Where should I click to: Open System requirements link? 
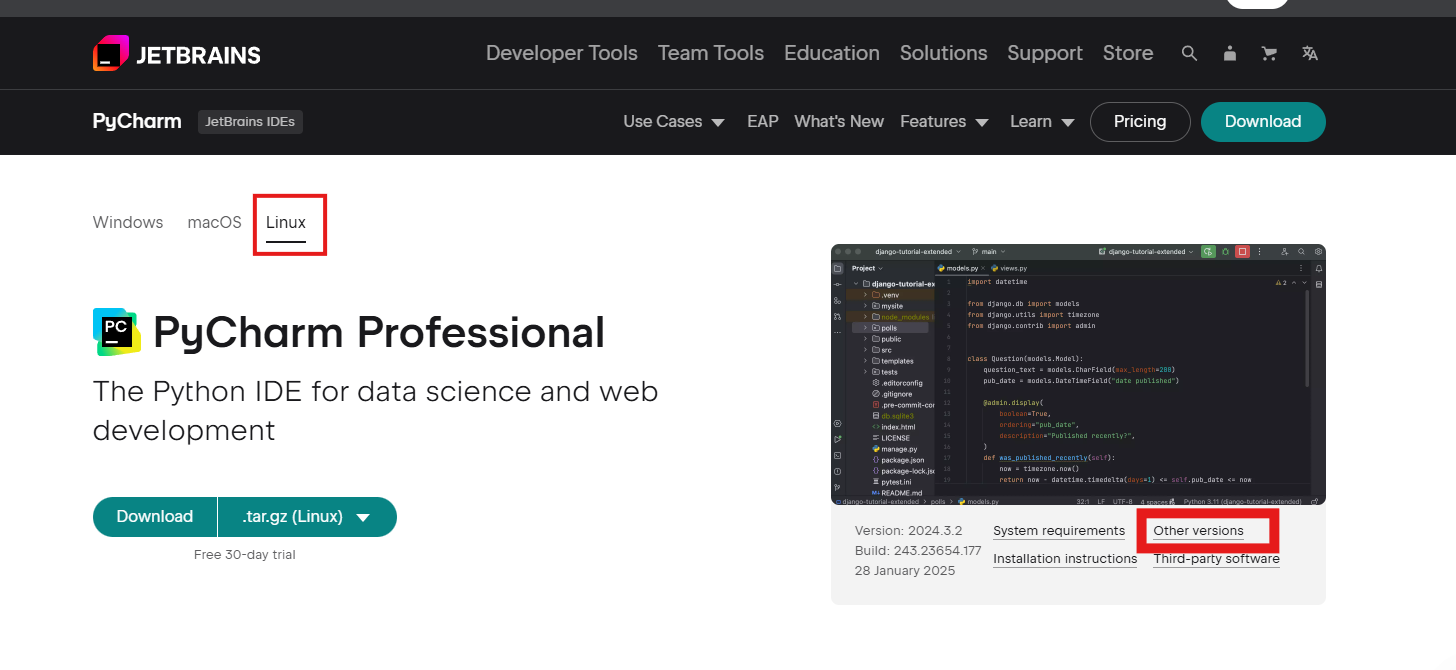[1059, 531]
